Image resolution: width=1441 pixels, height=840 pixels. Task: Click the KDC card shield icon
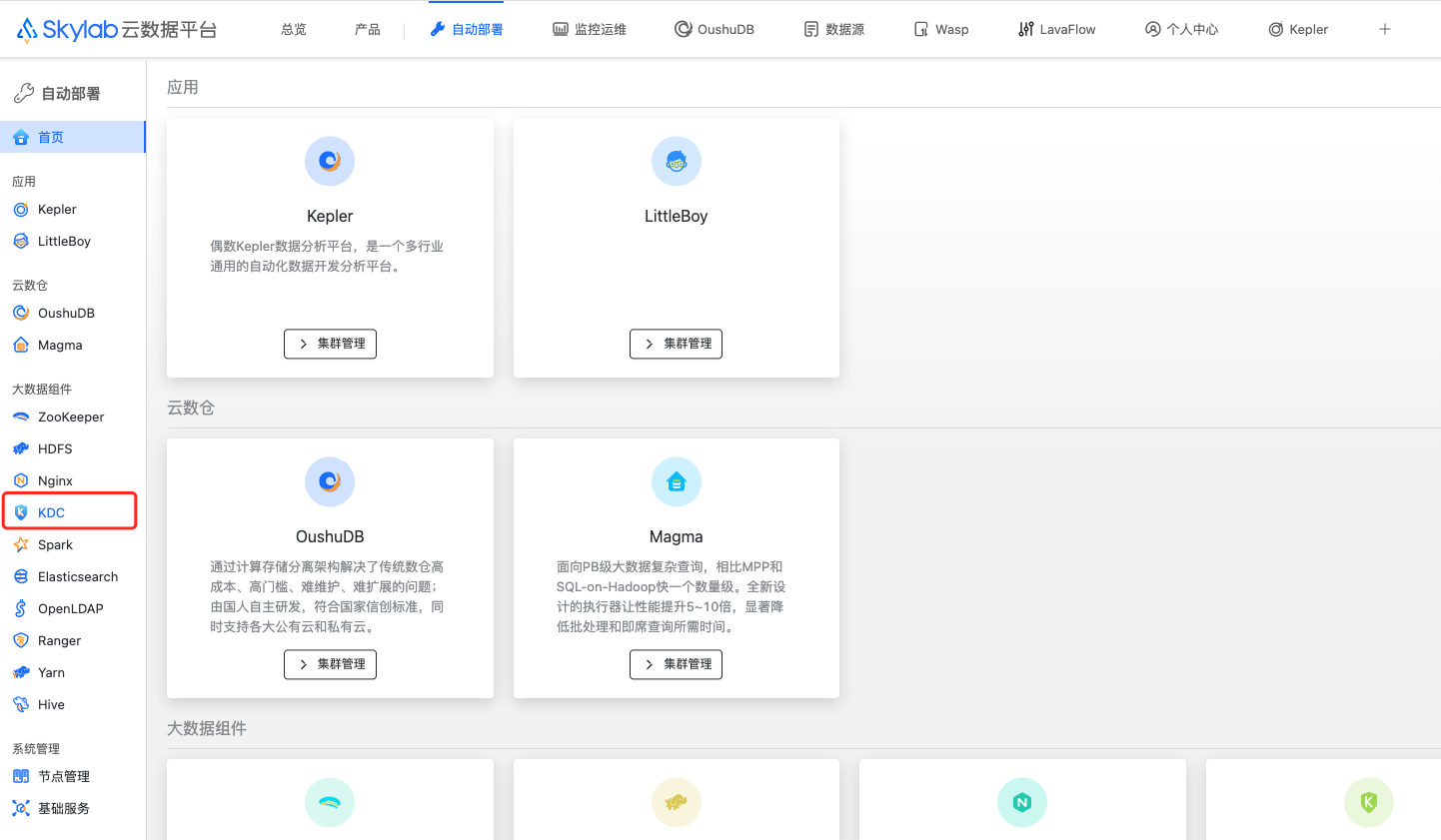(1369, 802)
